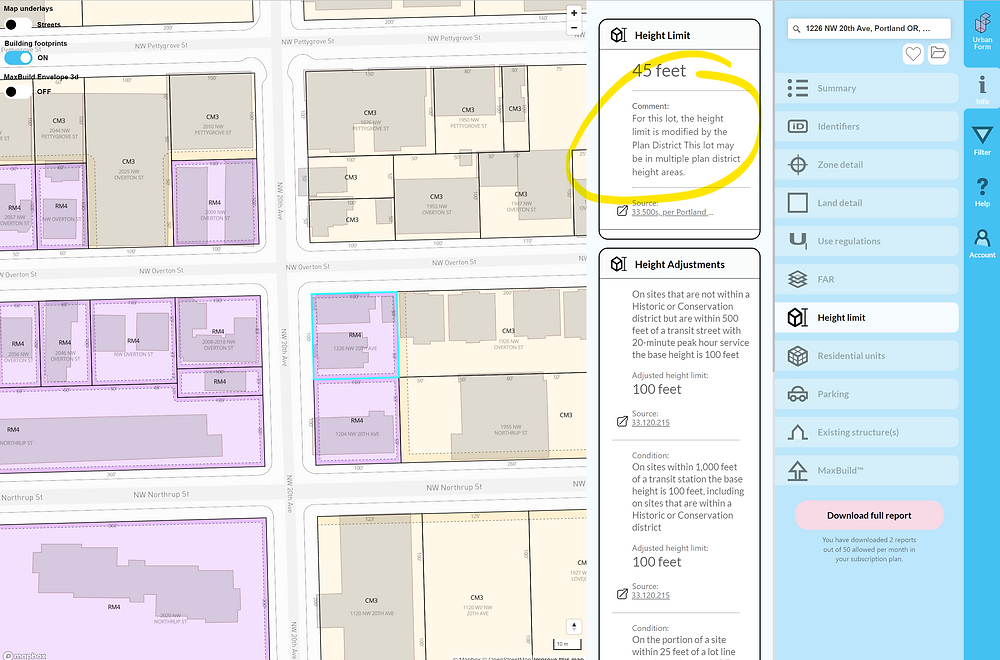Screen dimensions: 1000x660
Task: Select the Zone detail section
Action: pyautogui.click(x=867, y=165)
